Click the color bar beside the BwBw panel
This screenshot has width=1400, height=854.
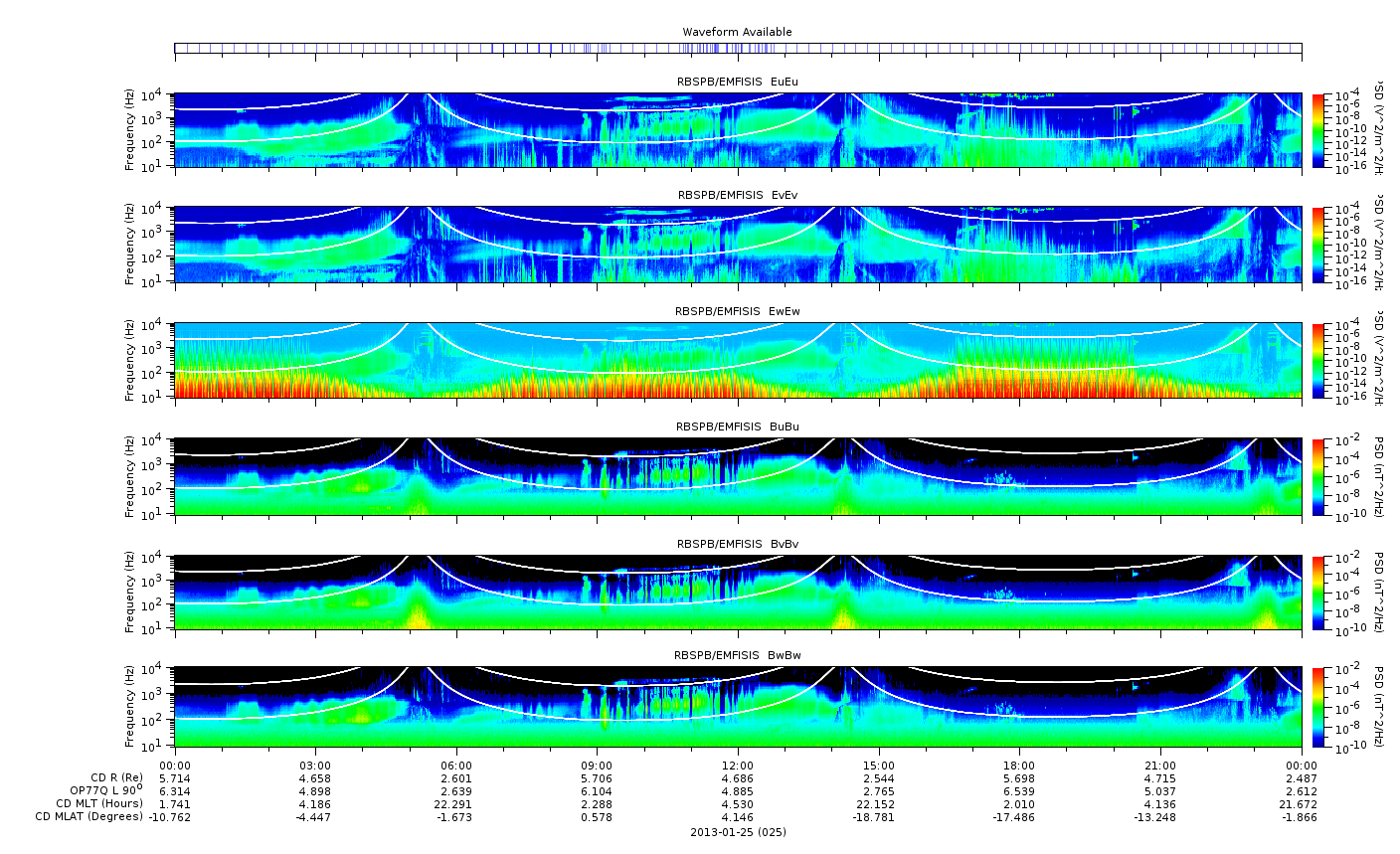coord(1318,707)
